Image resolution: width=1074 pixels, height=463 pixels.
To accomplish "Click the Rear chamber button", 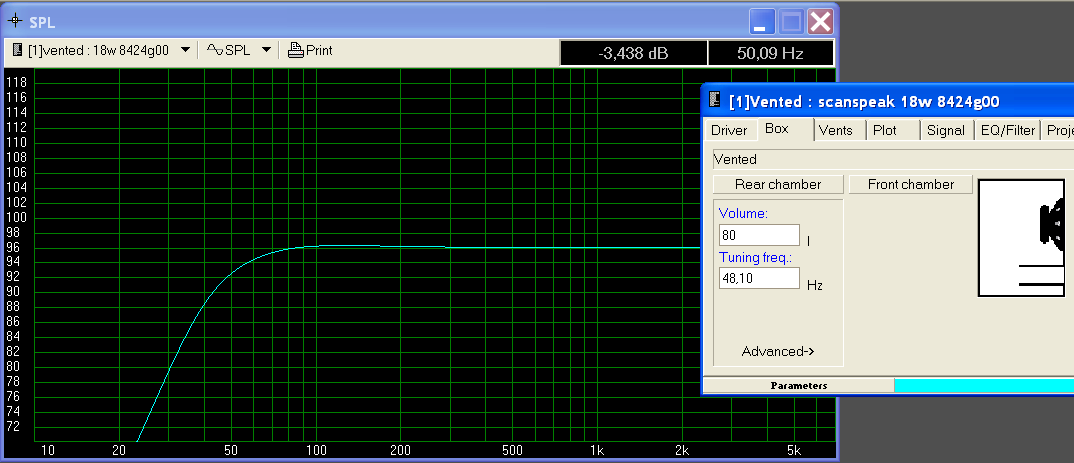I will [778, 184].
